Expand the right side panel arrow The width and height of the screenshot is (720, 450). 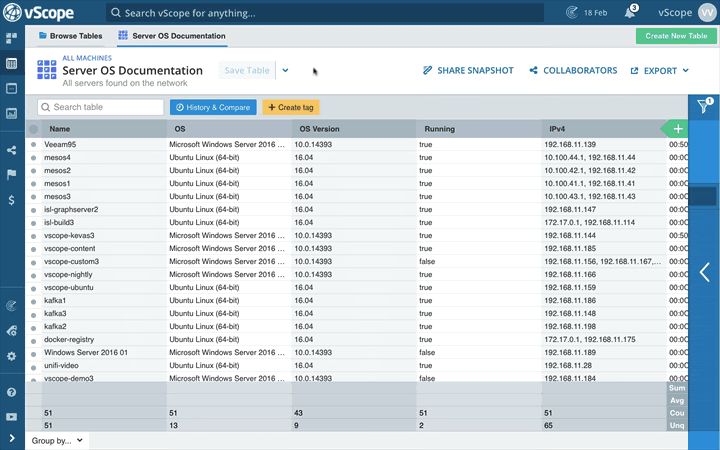704,272
